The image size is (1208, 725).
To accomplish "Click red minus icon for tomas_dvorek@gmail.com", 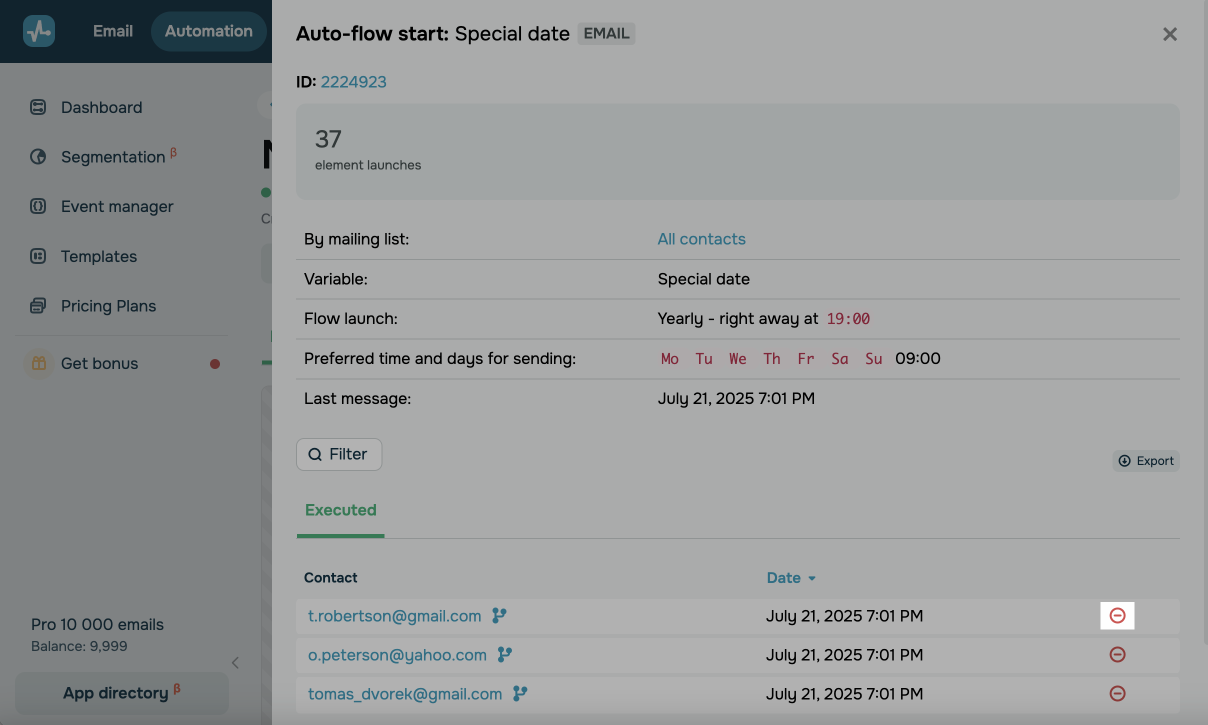I will [x=1118, y=694].
